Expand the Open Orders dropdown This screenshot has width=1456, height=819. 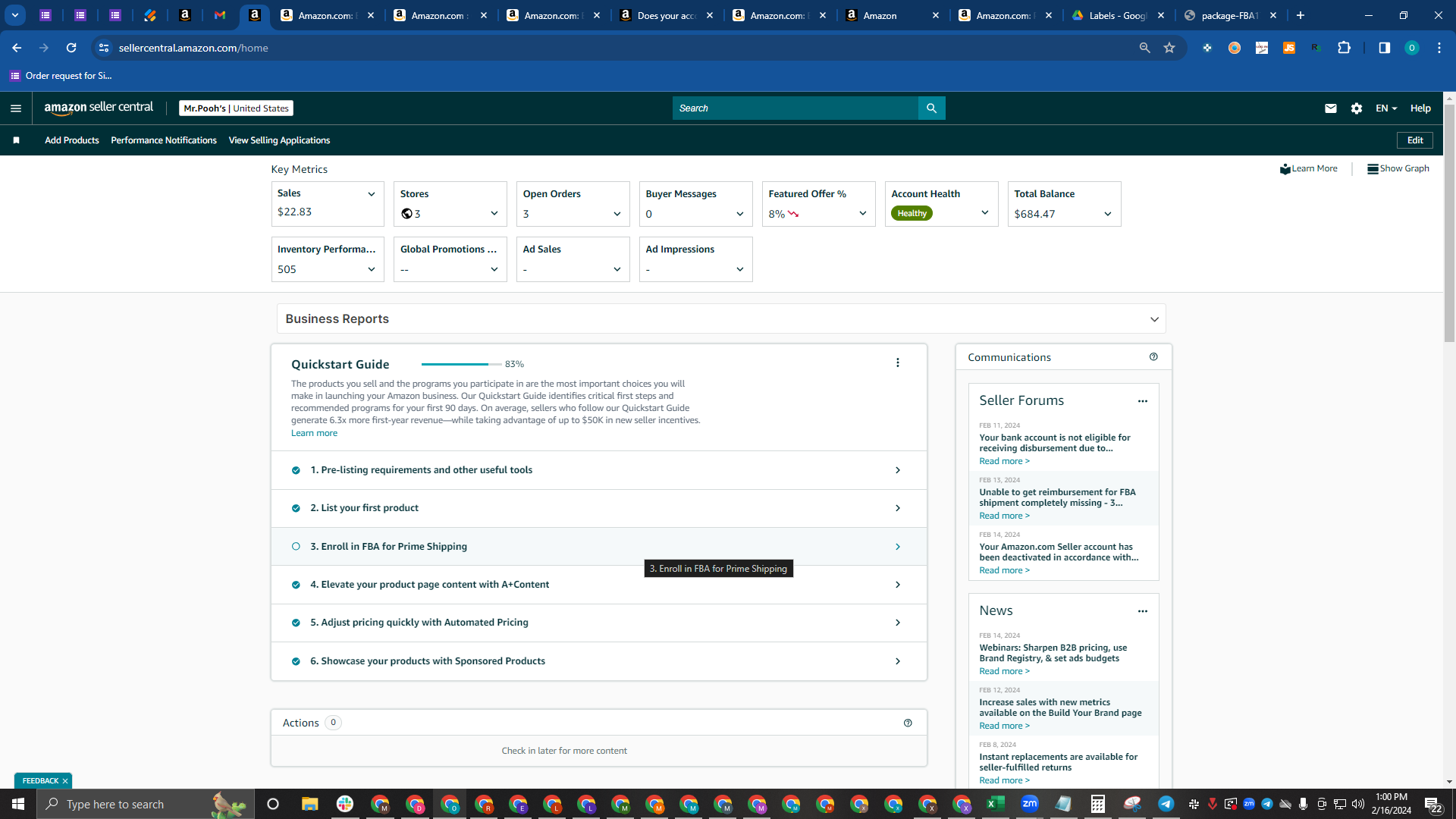click(x=617, y=214)
